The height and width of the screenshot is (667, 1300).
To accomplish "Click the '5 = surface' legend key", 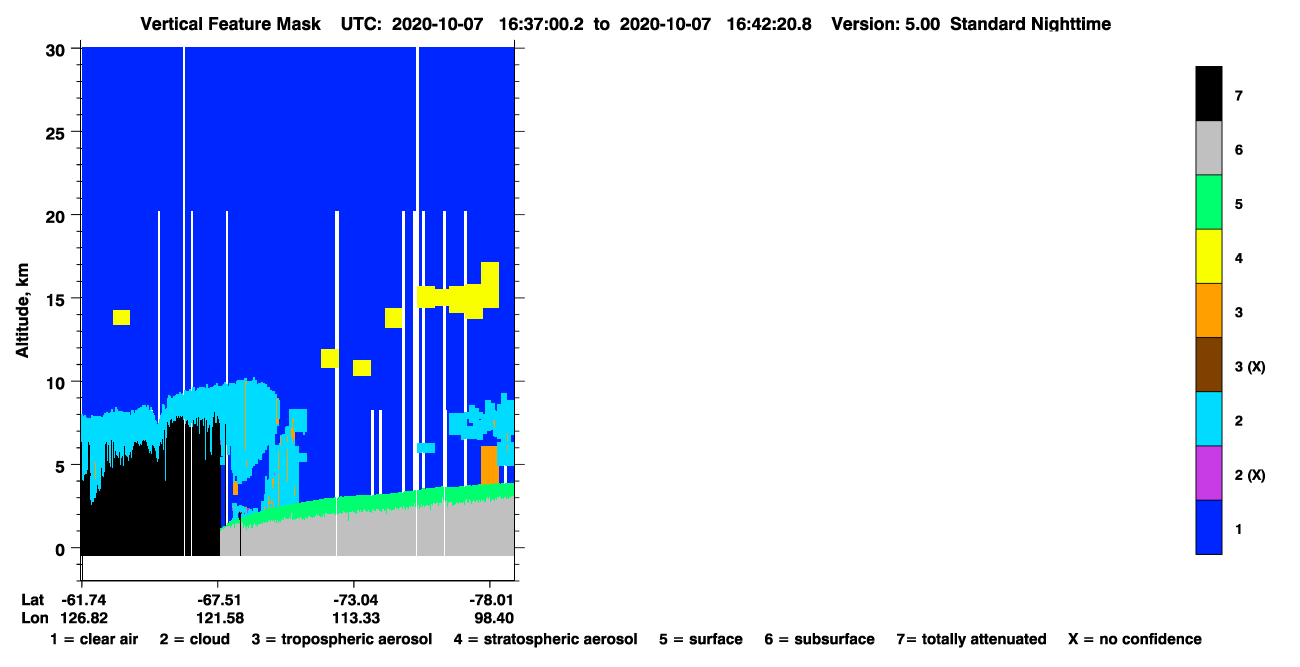I will click(701, 639).
